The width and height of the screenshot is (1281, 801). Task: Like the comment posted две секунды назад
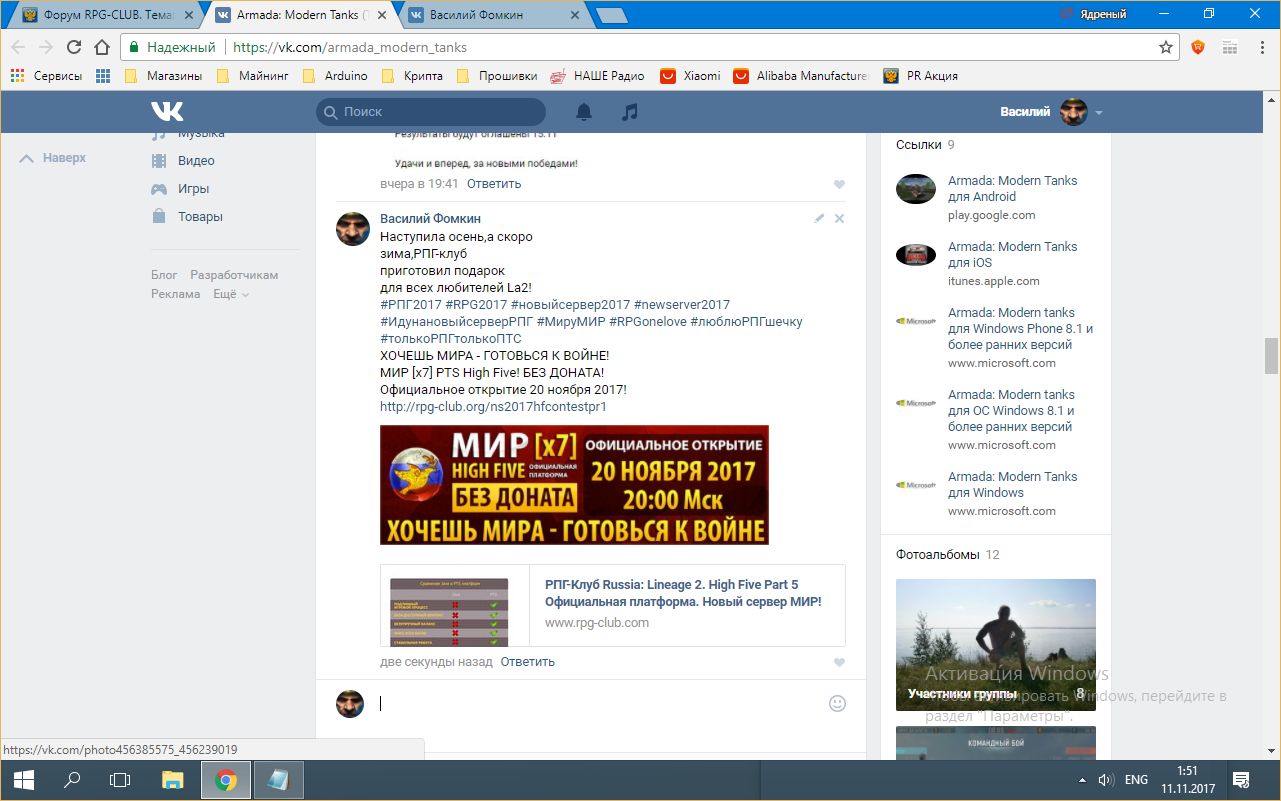tap(839, 662)
